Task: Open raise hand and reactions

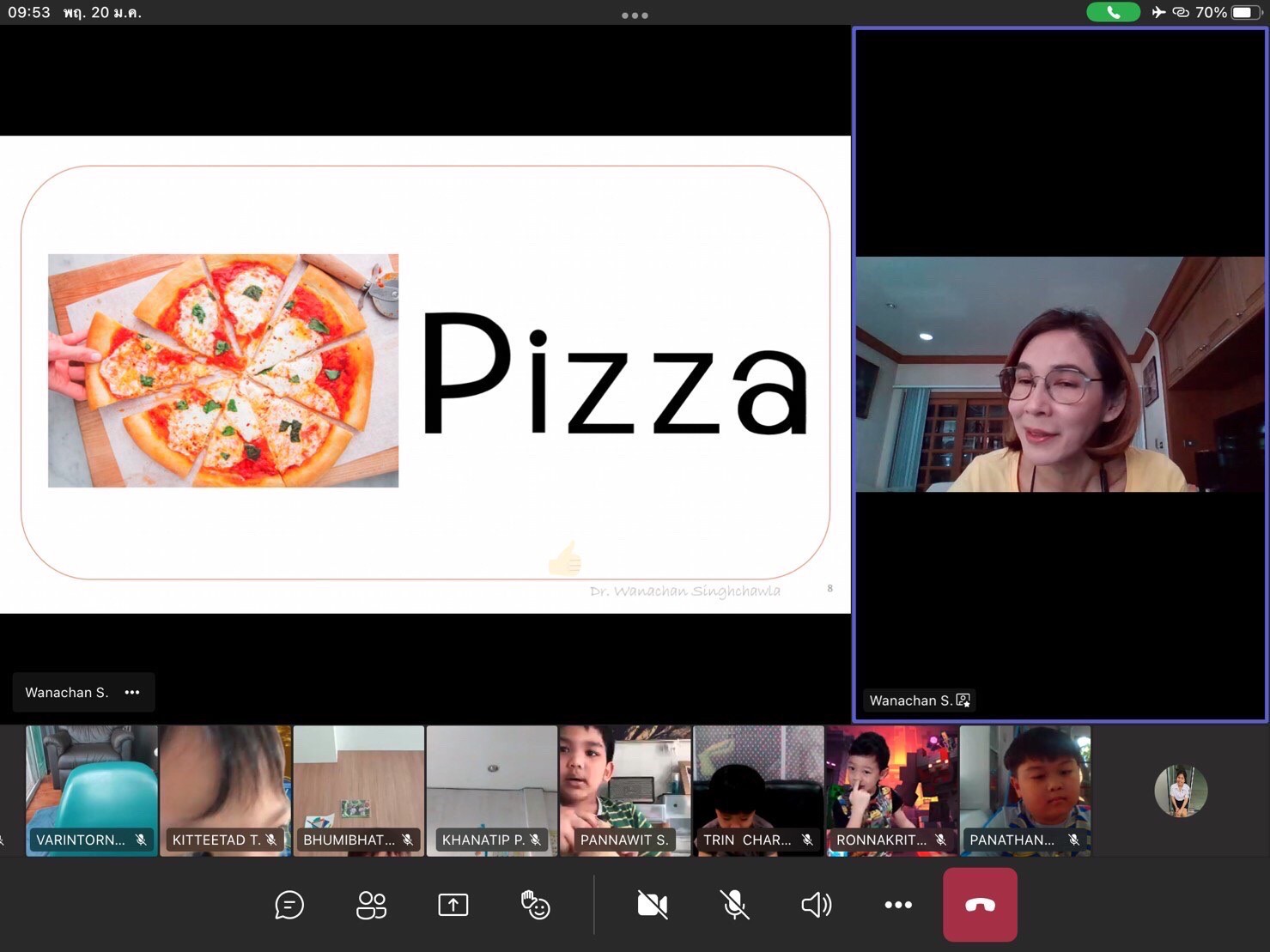Action: click(535, 905)
